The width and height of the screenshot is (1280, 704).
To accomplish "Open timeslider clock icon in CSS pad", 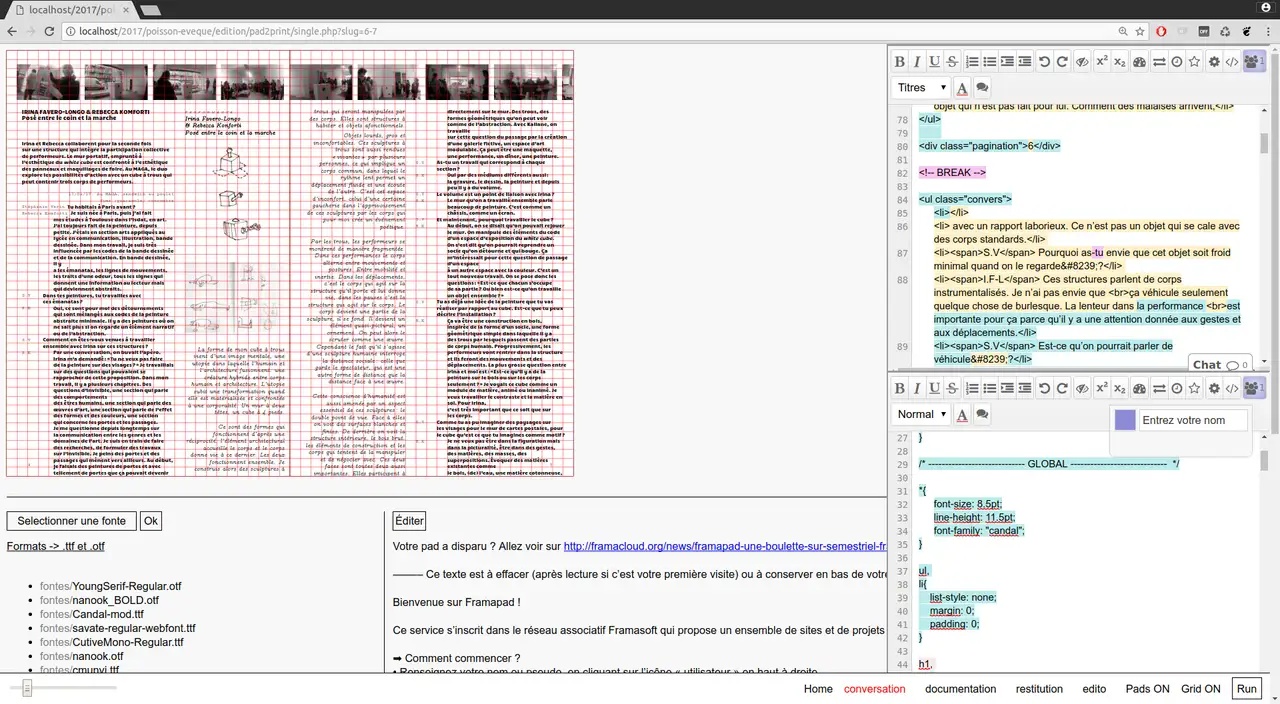I will point(1177,388).
